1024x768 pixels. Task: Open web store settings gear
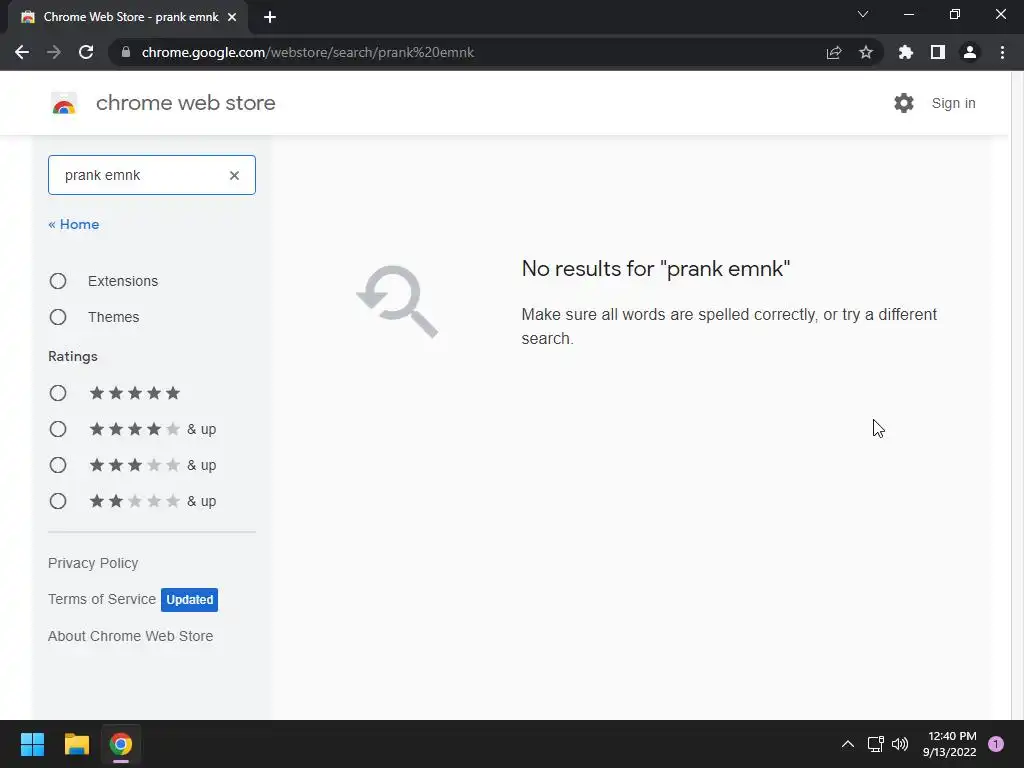[x=904, y=103]
